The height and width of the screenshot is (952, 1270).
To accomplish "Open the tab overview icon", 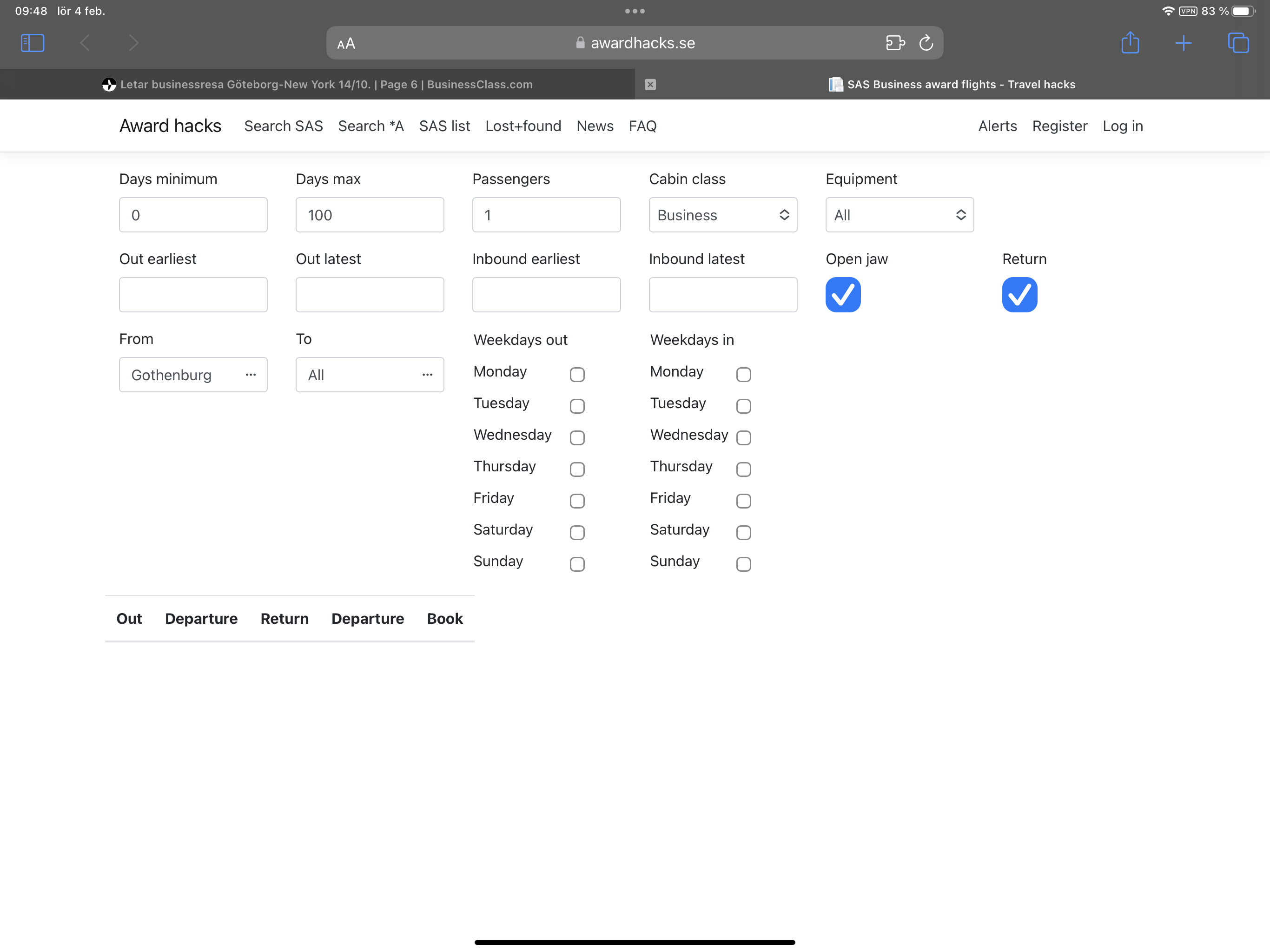I will point(1237,43).
